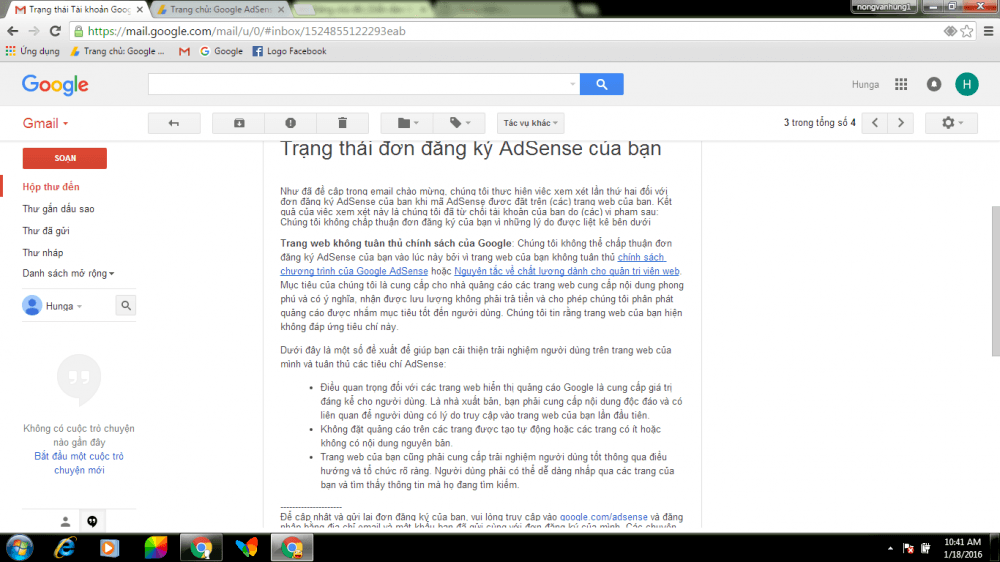
Task: Open Ứng dụng apps bookmark
Action: [x=33, y=51]
